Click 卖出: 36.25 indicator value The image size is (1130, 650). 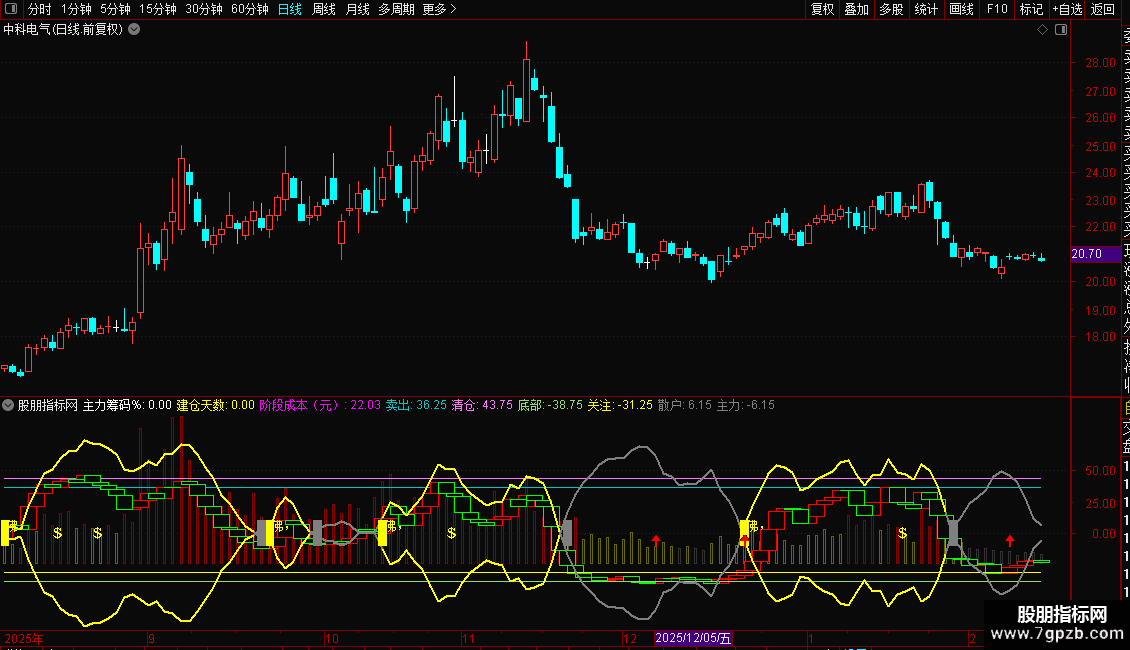pyautogui.click(x=416, y=405)
